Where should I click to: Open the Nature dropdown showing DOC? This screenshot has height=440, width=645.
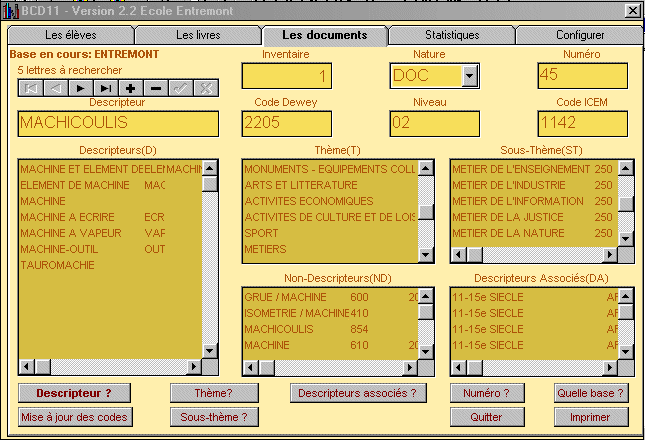(470, 76)
